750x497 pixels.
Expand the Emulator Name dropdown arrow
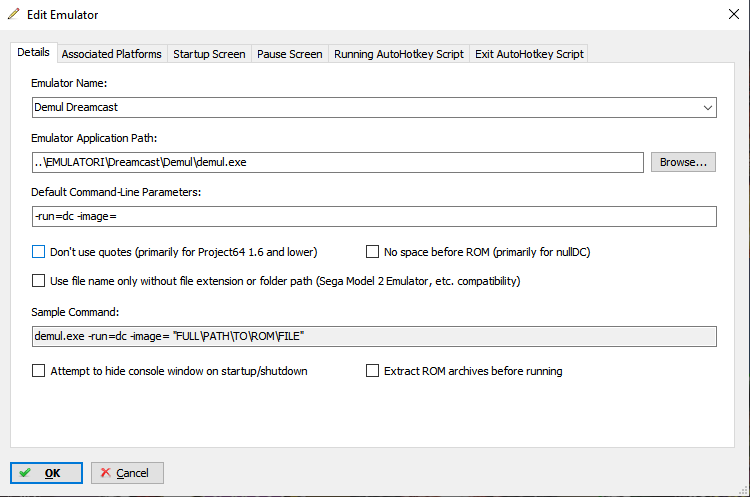(x=707, y=108)
